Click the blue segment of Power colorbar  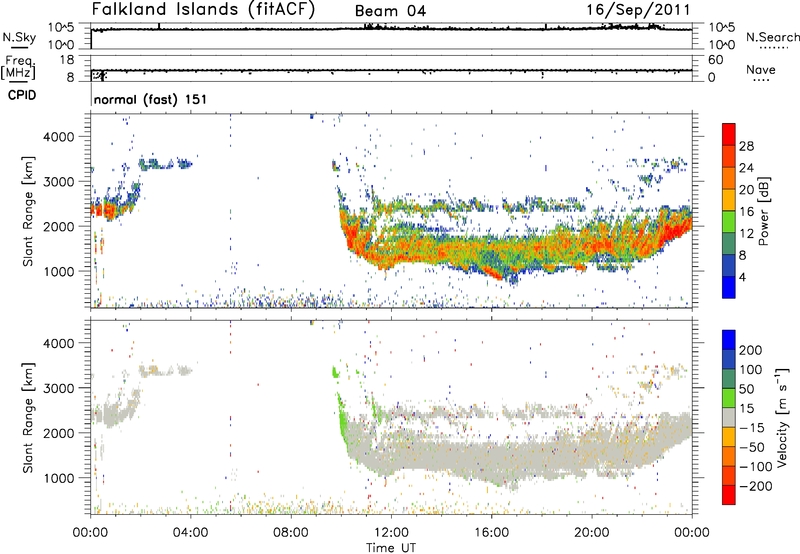pyautogui.click(x=729, y=287)
